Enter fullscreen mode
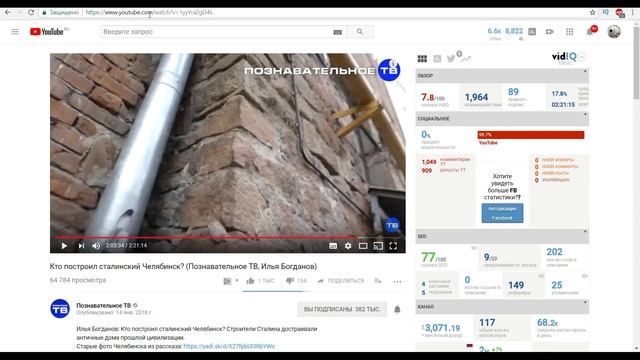Screen dimensions: 640x360 tap(393, 246)
